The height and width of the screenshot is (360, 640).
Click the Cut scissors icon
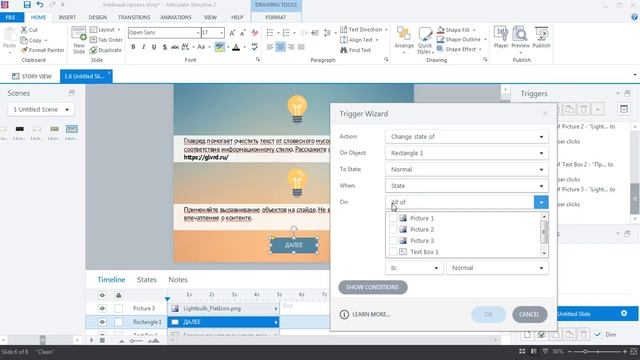click(x=24, y=30)
